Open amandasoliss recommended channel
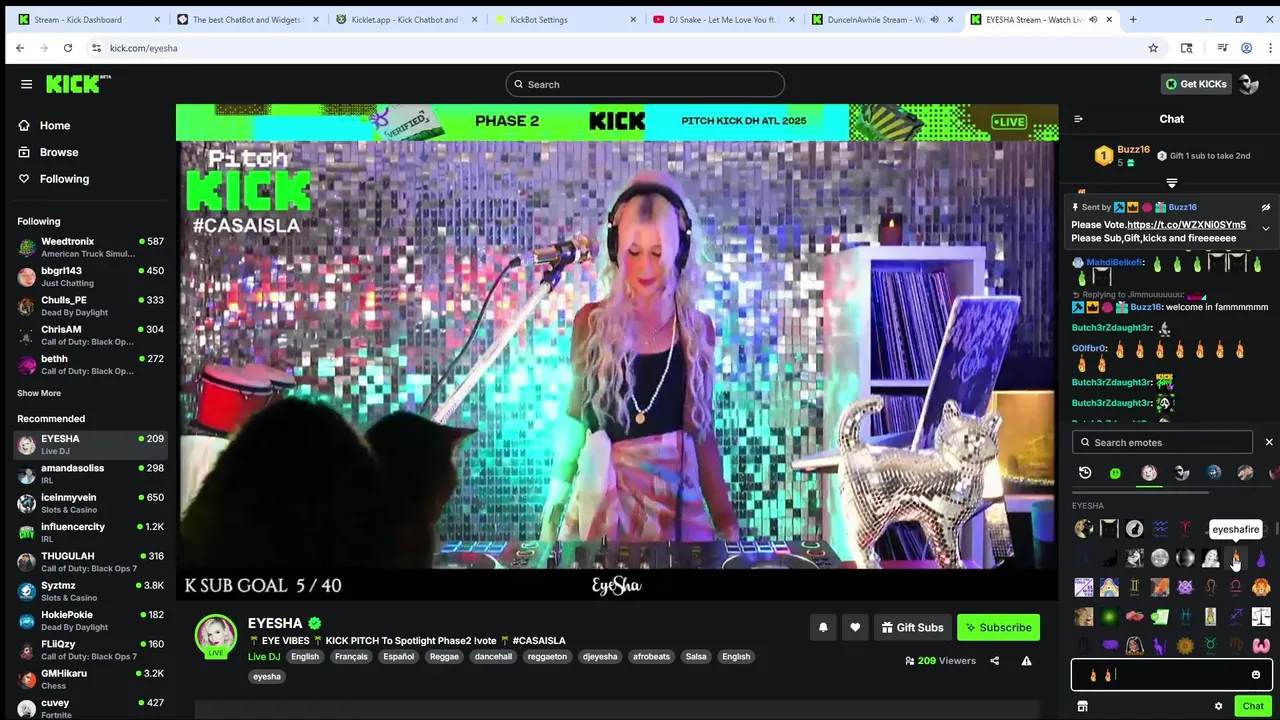 [90, 474]
